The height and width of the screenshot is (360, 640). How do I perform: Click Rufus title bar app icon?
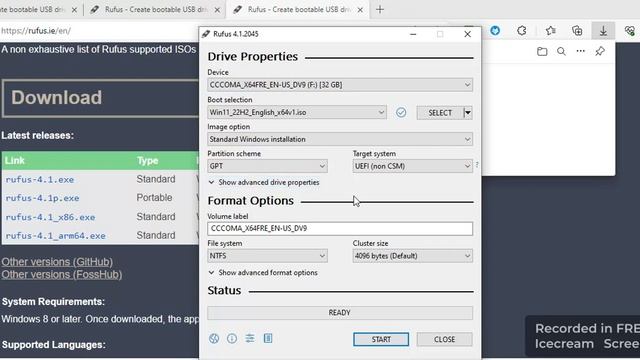point(206,34)
